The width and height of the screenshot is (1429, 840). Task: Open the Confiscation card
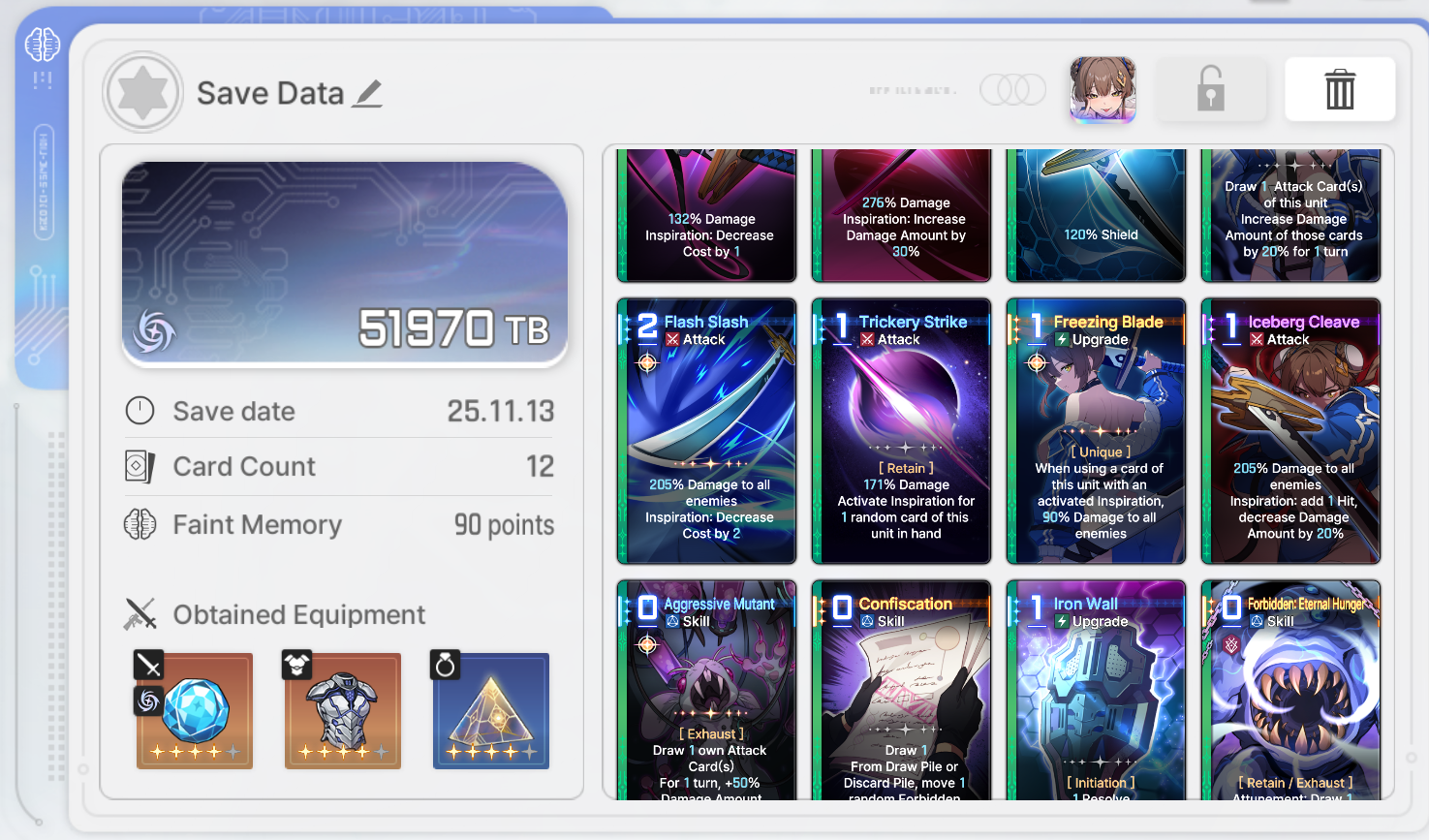902,690
